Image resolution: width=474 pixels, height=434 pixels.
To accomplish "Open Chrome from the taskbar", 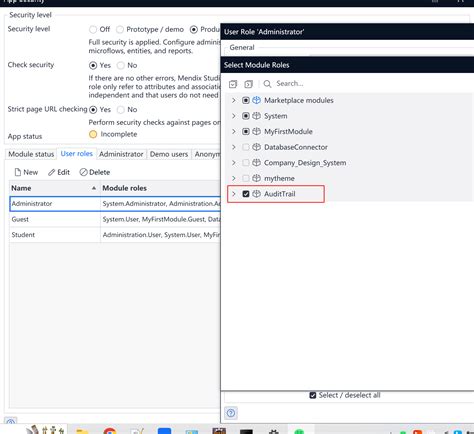I will click(x=110, y=431).
